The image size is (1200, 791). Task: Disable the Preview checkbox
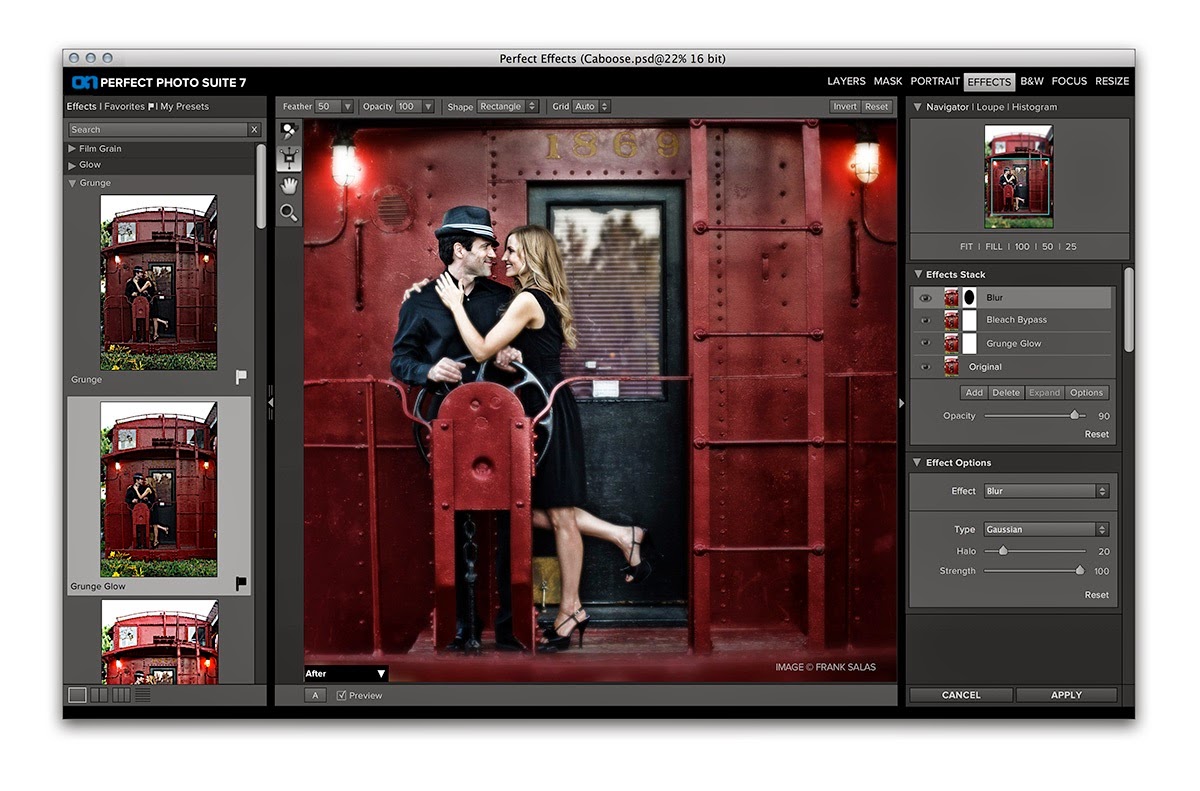(x=341, y=695)
